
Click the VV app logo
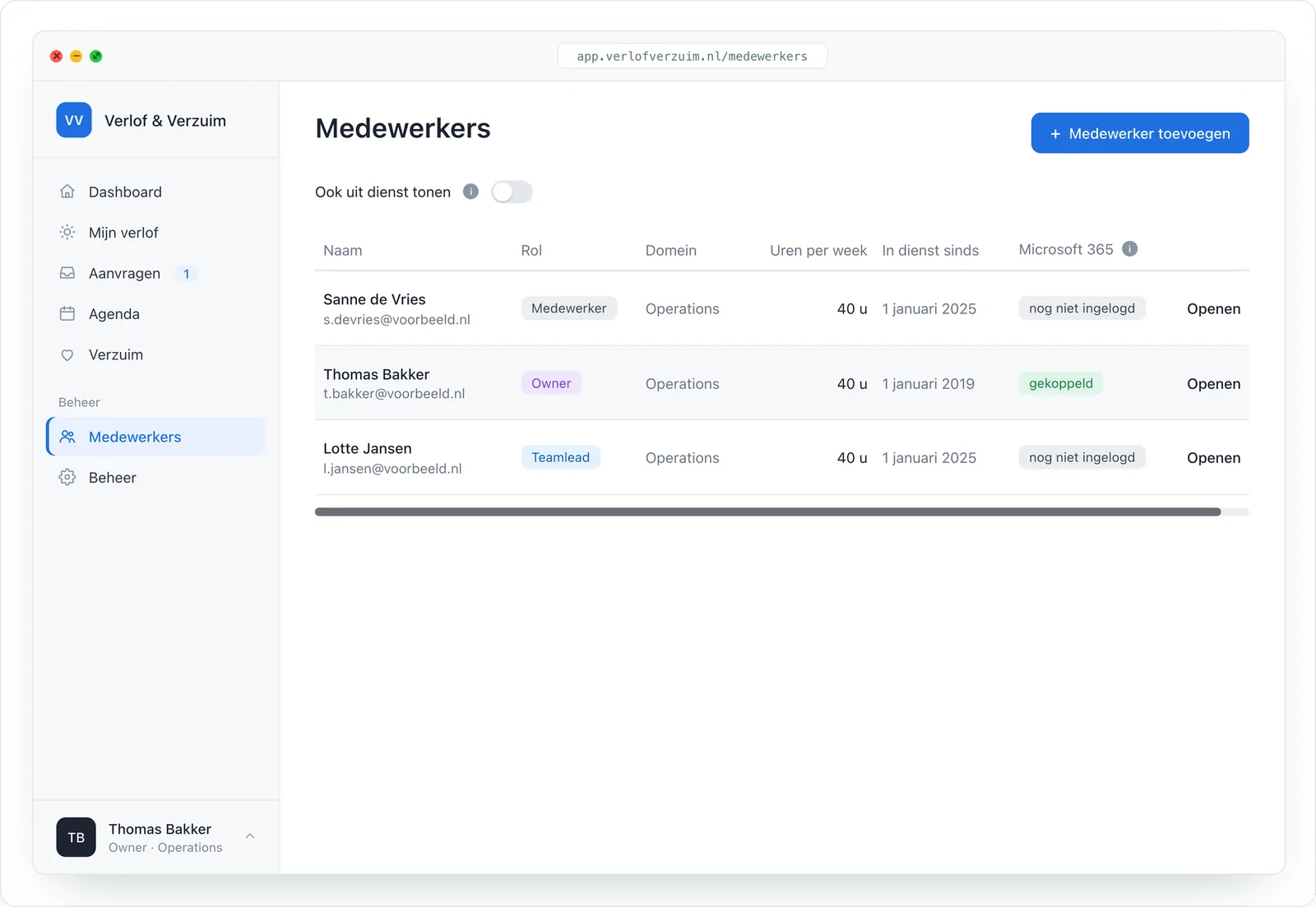click(74, 120)
